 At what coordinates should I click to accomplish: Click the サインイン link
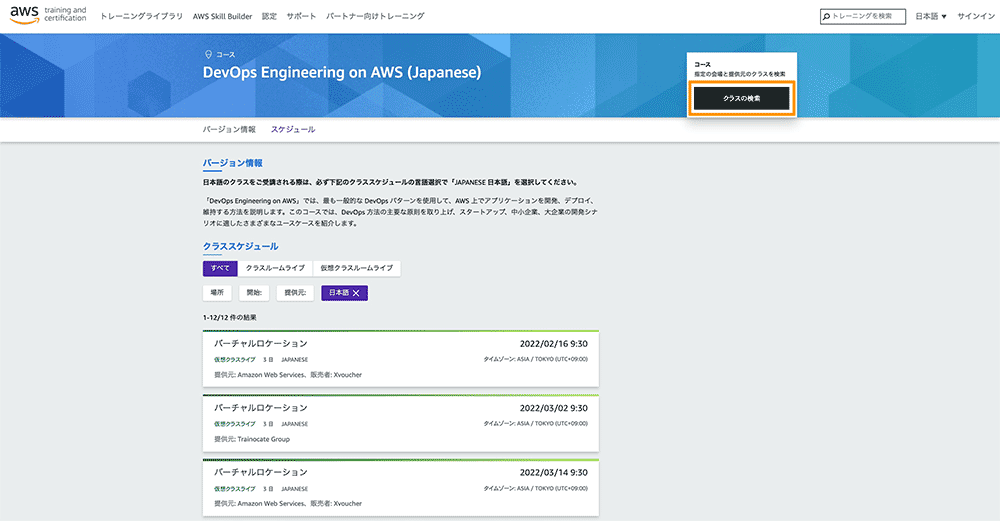pos(976,17)
